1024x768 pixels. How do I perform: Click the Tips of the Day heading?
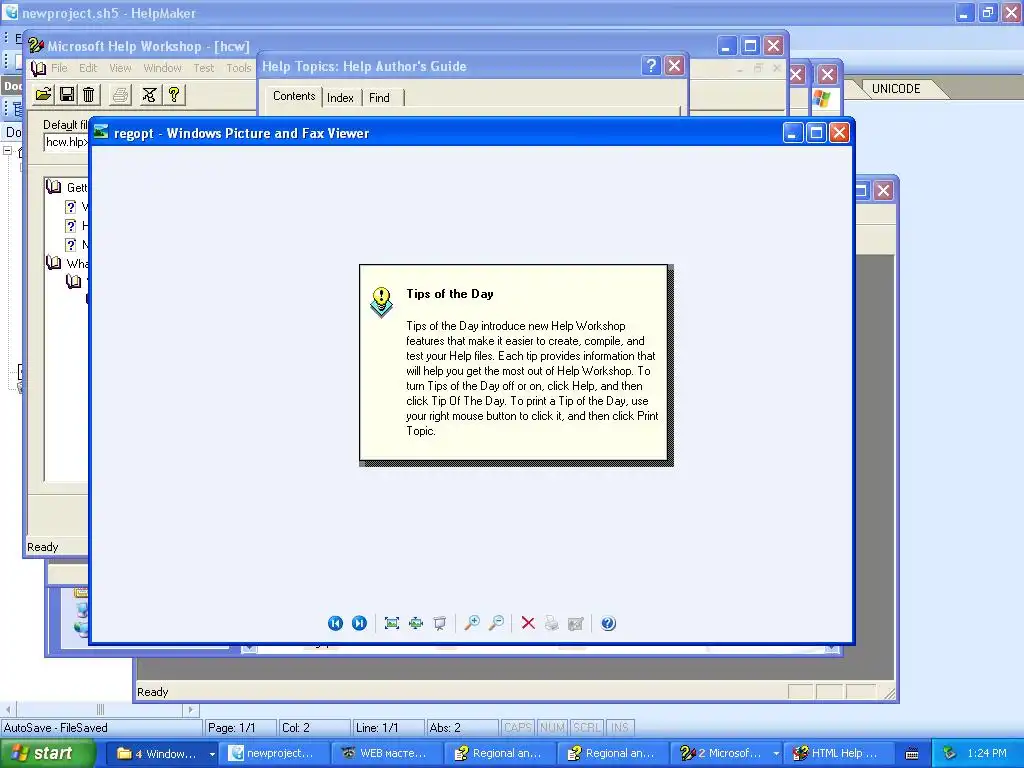tap(450, 294)
